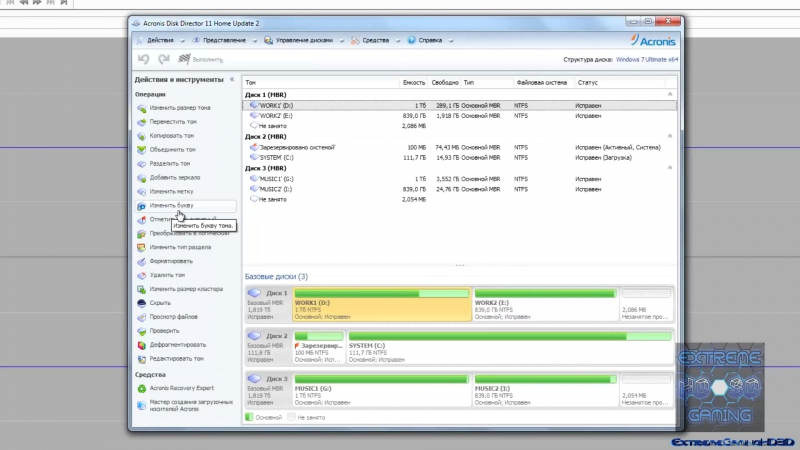Sort by 'Файловая система' column header

coord(544,83)
